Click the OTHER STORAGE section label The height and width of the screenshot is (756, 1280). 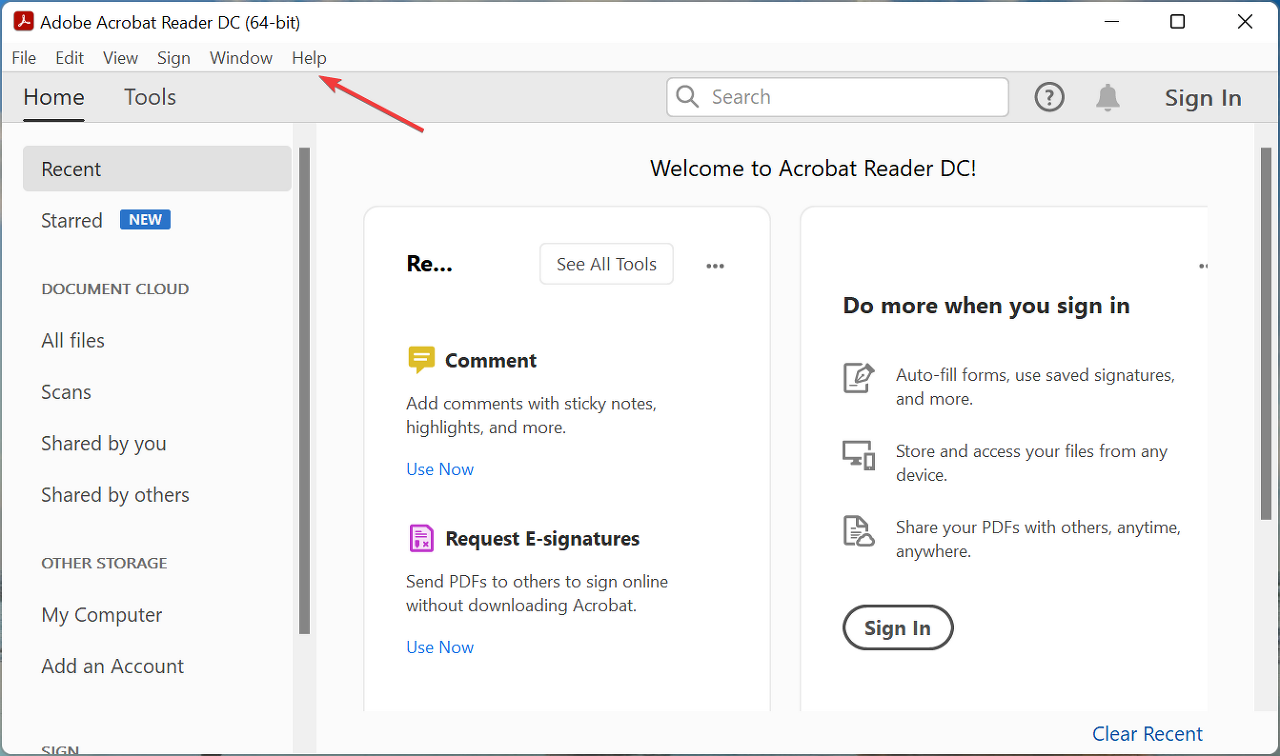coord(104,563)
